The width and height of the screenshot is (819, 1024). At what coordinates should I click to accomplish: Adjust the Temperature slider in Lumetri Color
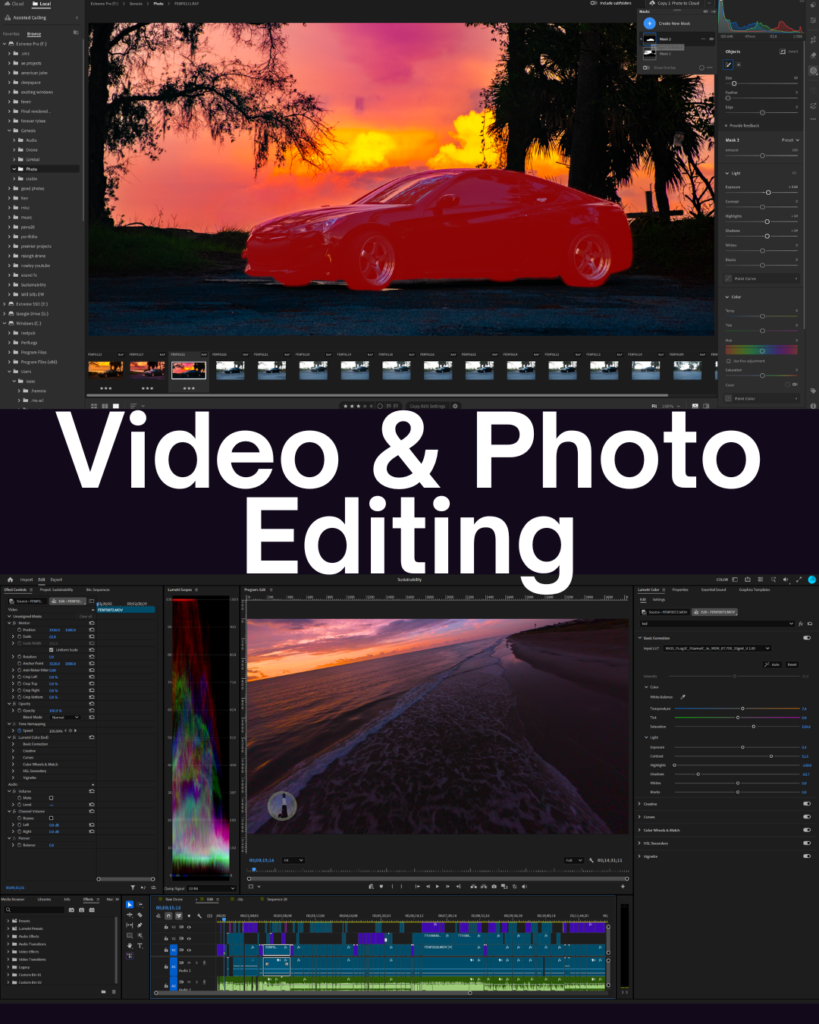743,709
